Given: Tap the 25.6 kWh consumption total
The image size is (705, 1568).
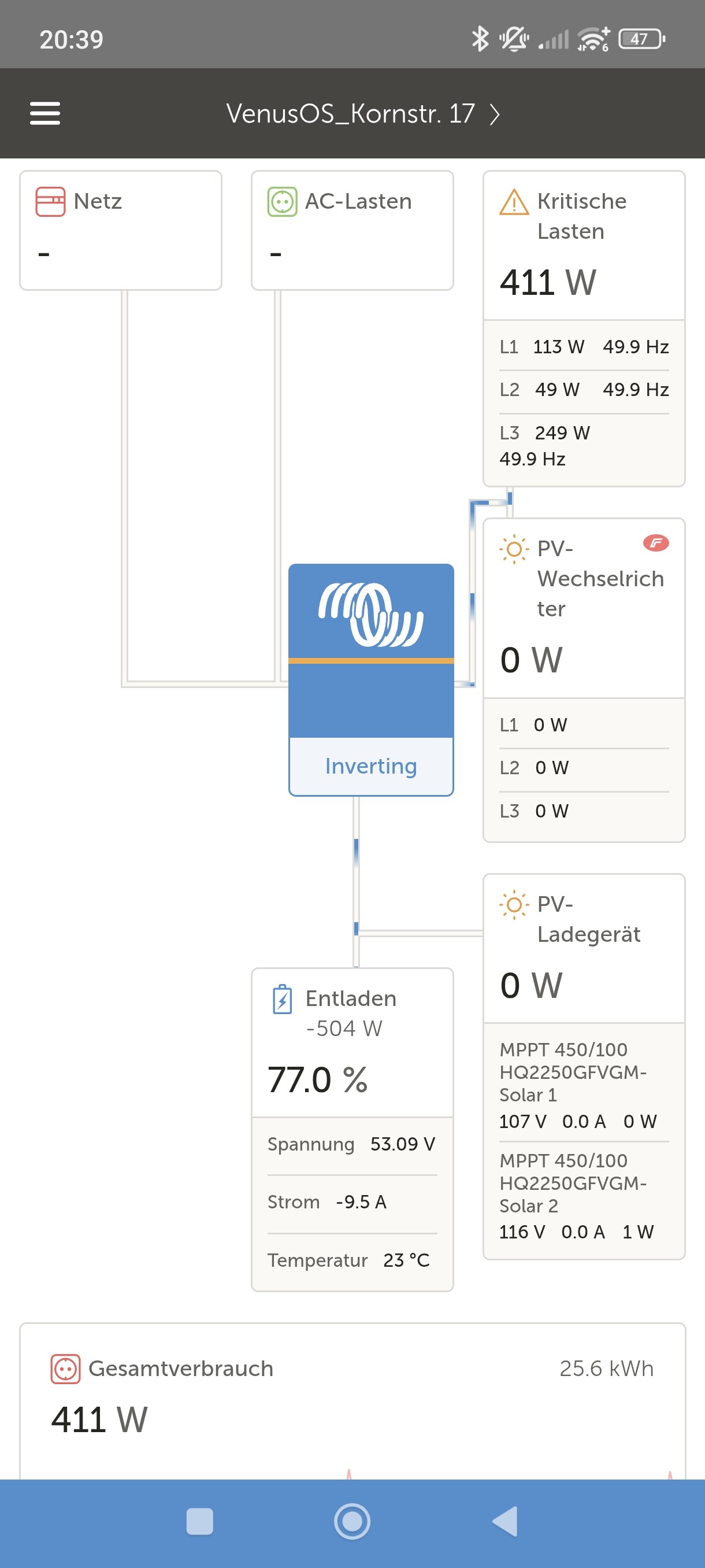Looking at the screenshot, I should [606, 1369].
